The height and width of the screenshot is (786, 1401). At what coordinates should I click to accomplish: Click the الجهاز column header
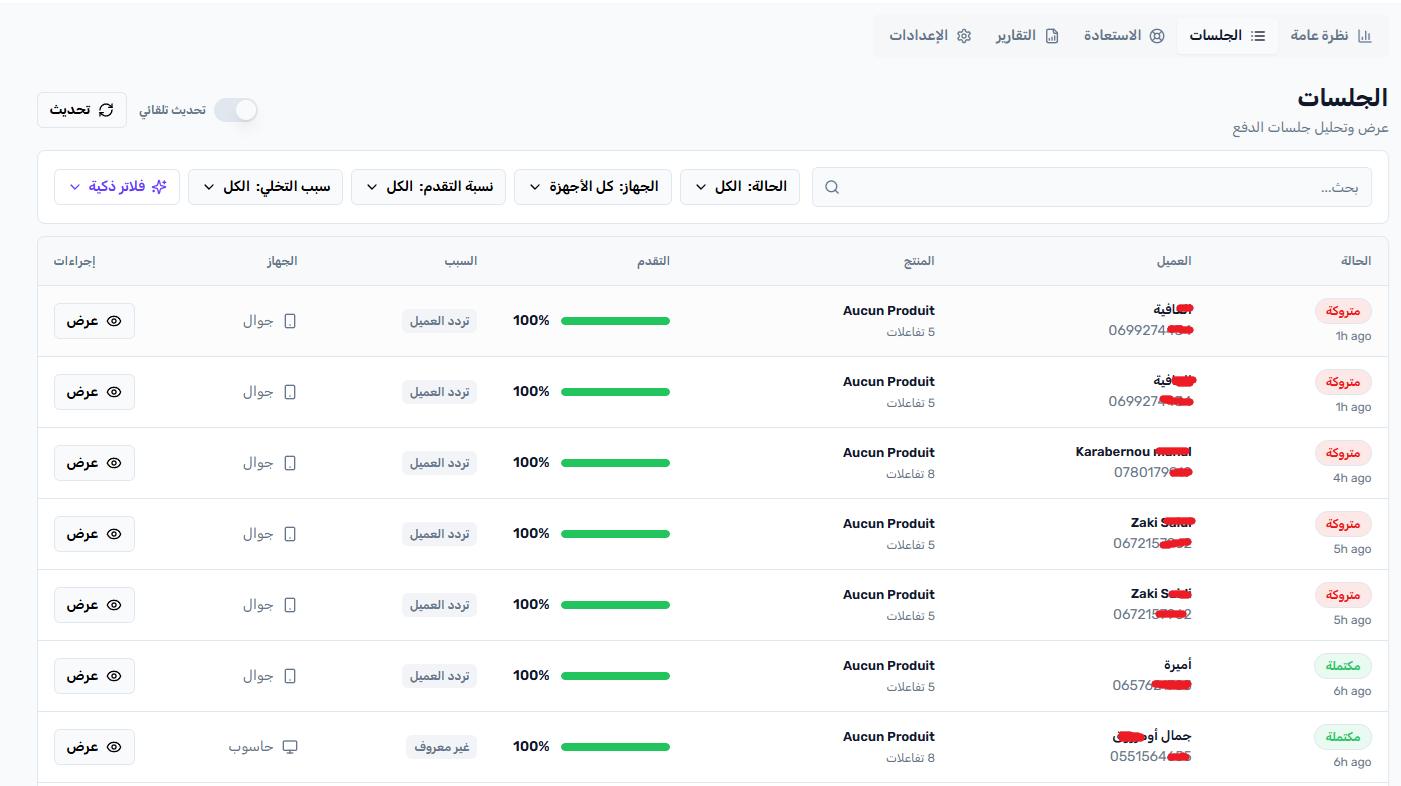[282, 261]
